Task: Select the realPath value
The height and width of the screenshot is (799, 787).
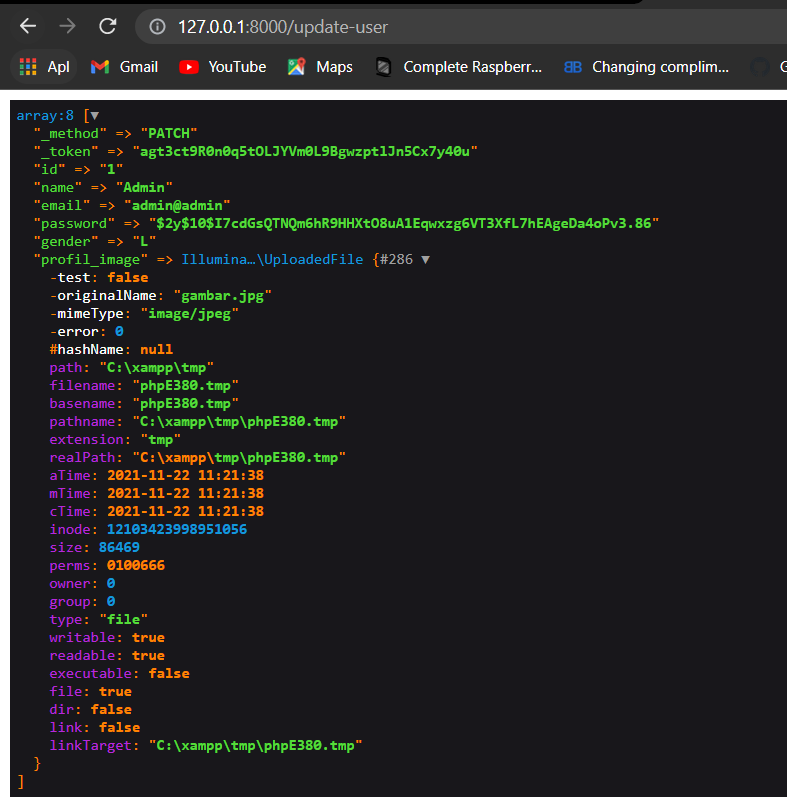Action: pos(239,458)
